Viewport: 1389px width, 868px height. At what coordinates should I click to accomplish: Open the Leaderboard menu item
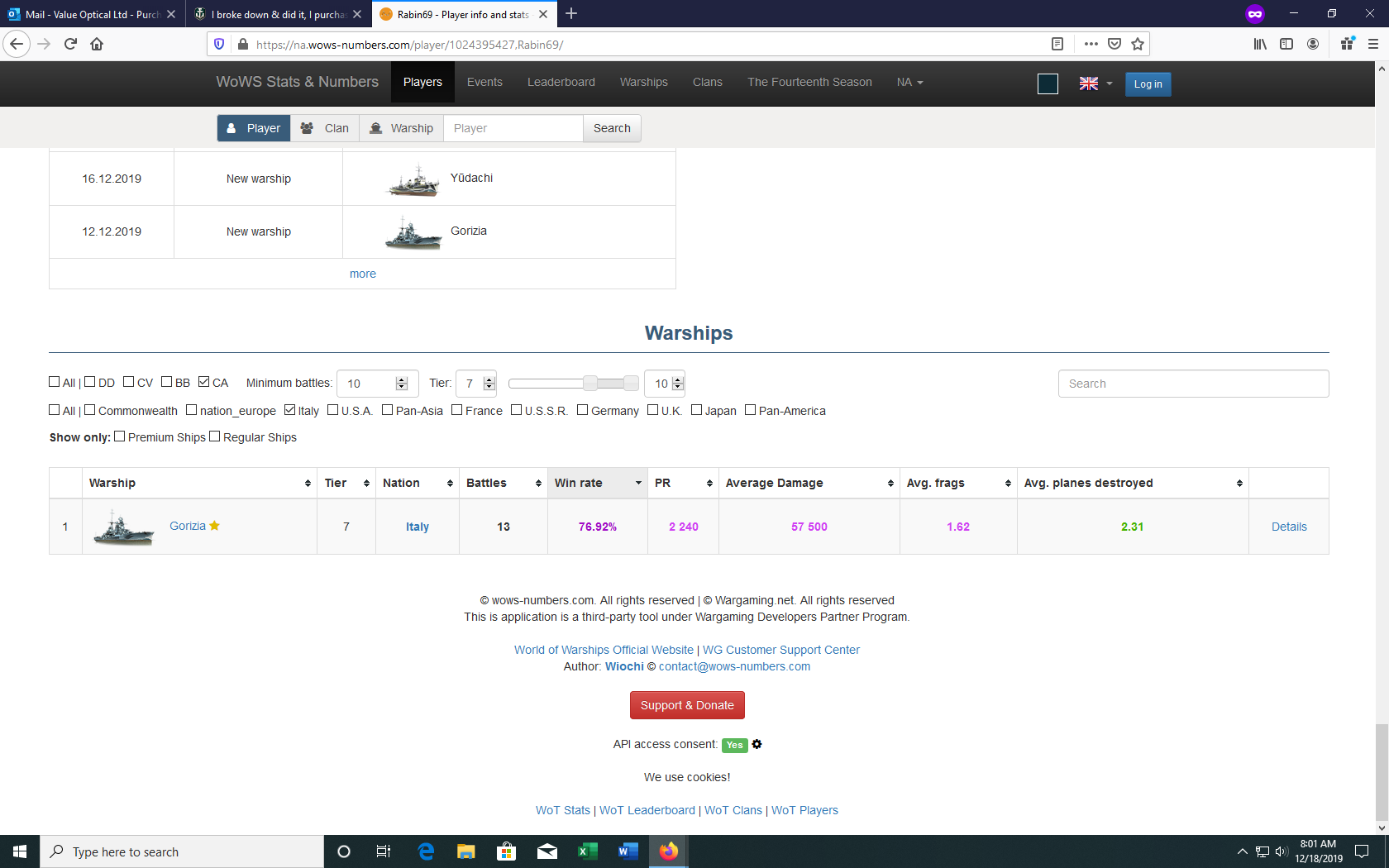561,82
